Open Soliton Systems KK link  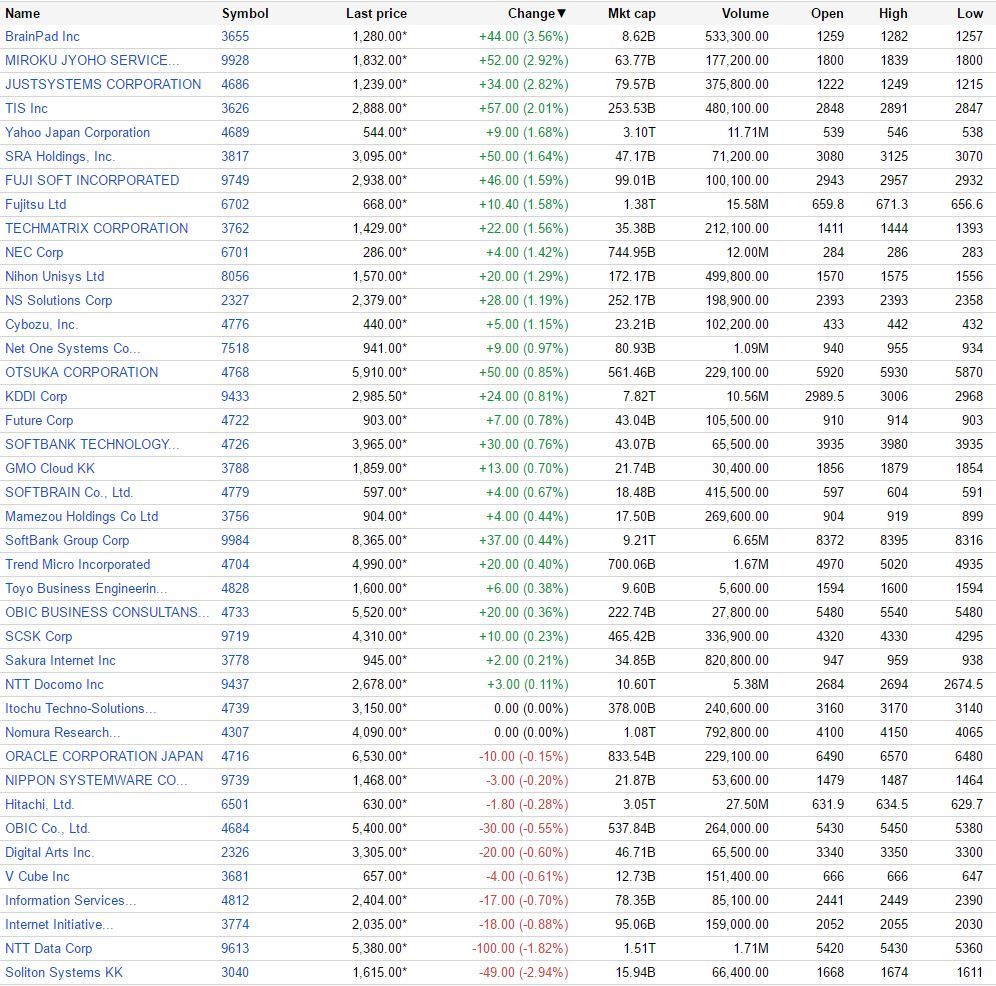[x=64, y=973]
